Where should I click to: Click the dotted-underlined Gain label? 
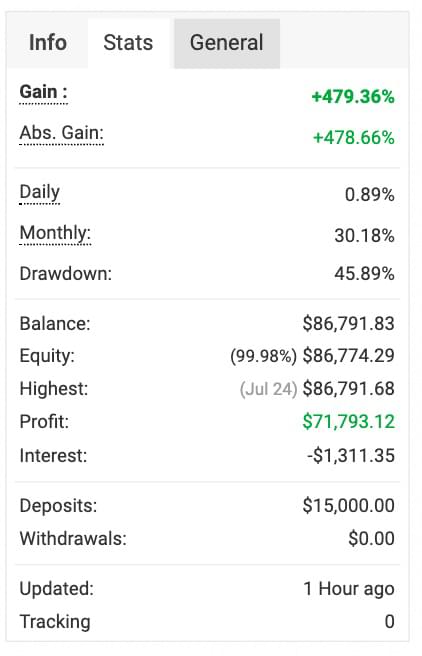pos(43,92)
